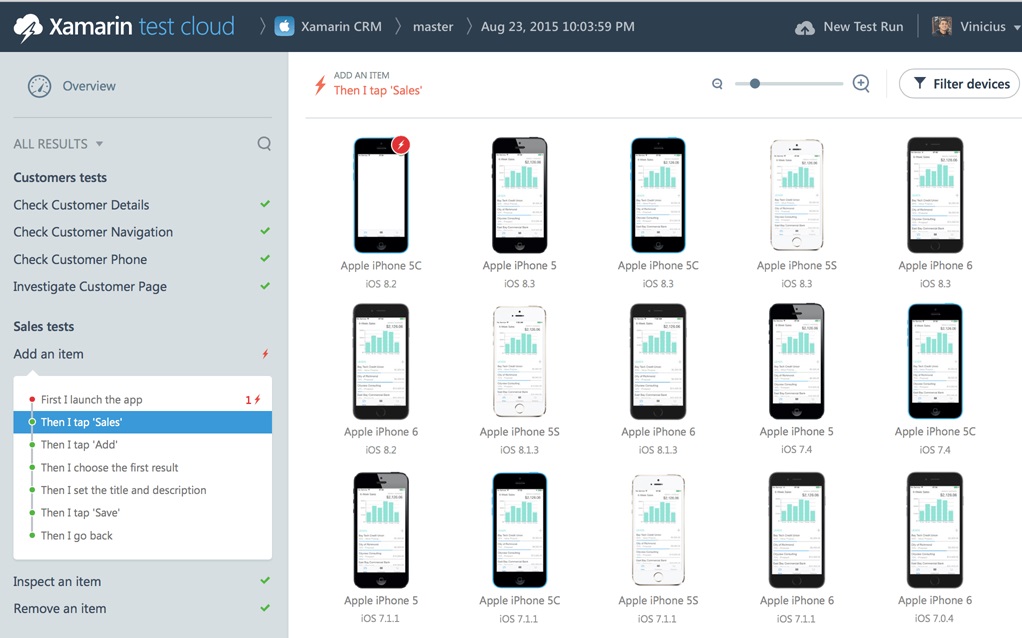Click the 'Customers tests' group heading
The image size is (1022, 638).
[x=60, y=177]
